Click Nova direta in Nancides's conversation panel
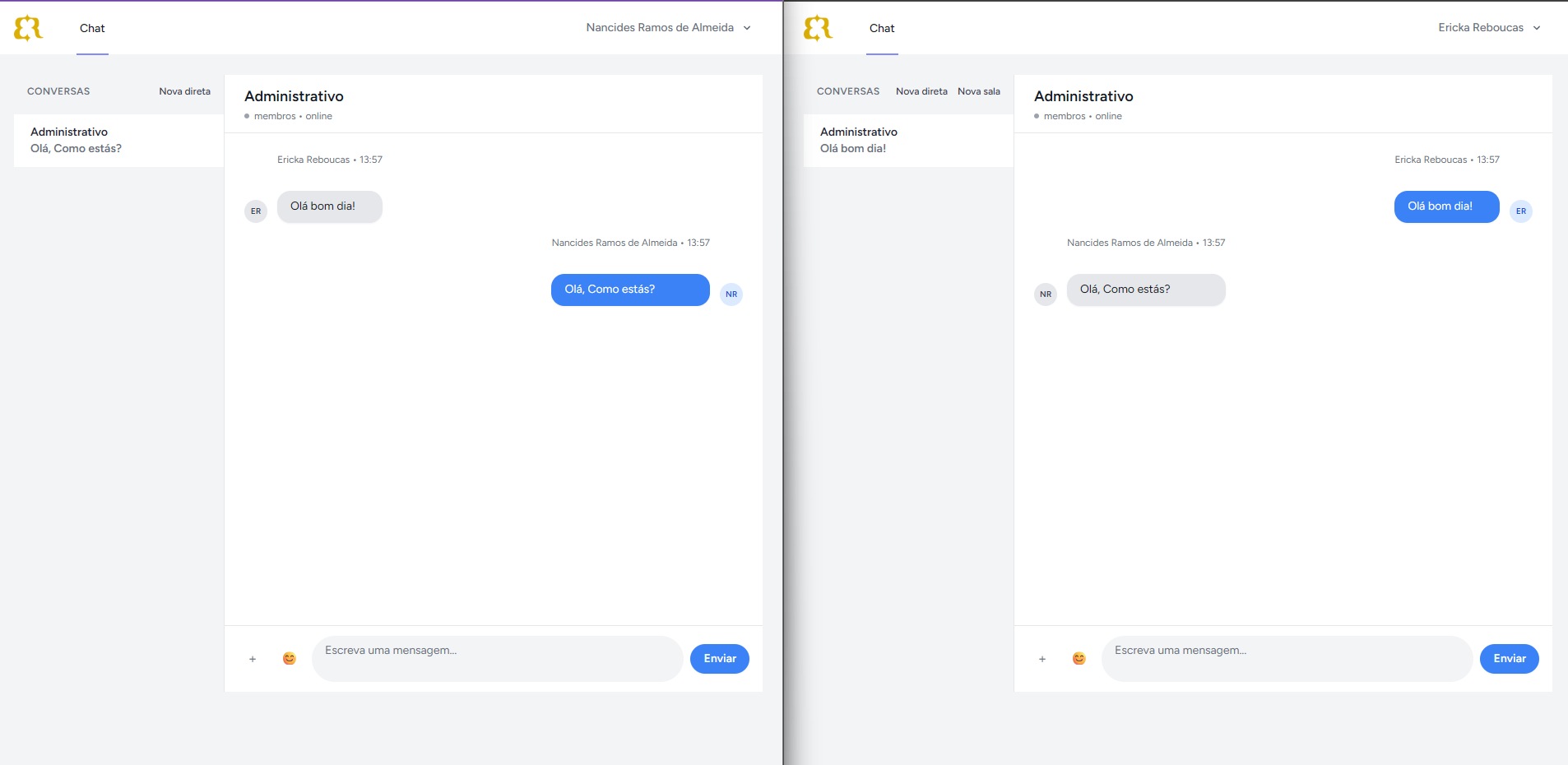This screenshot has height=765, width=1568. 185,90
